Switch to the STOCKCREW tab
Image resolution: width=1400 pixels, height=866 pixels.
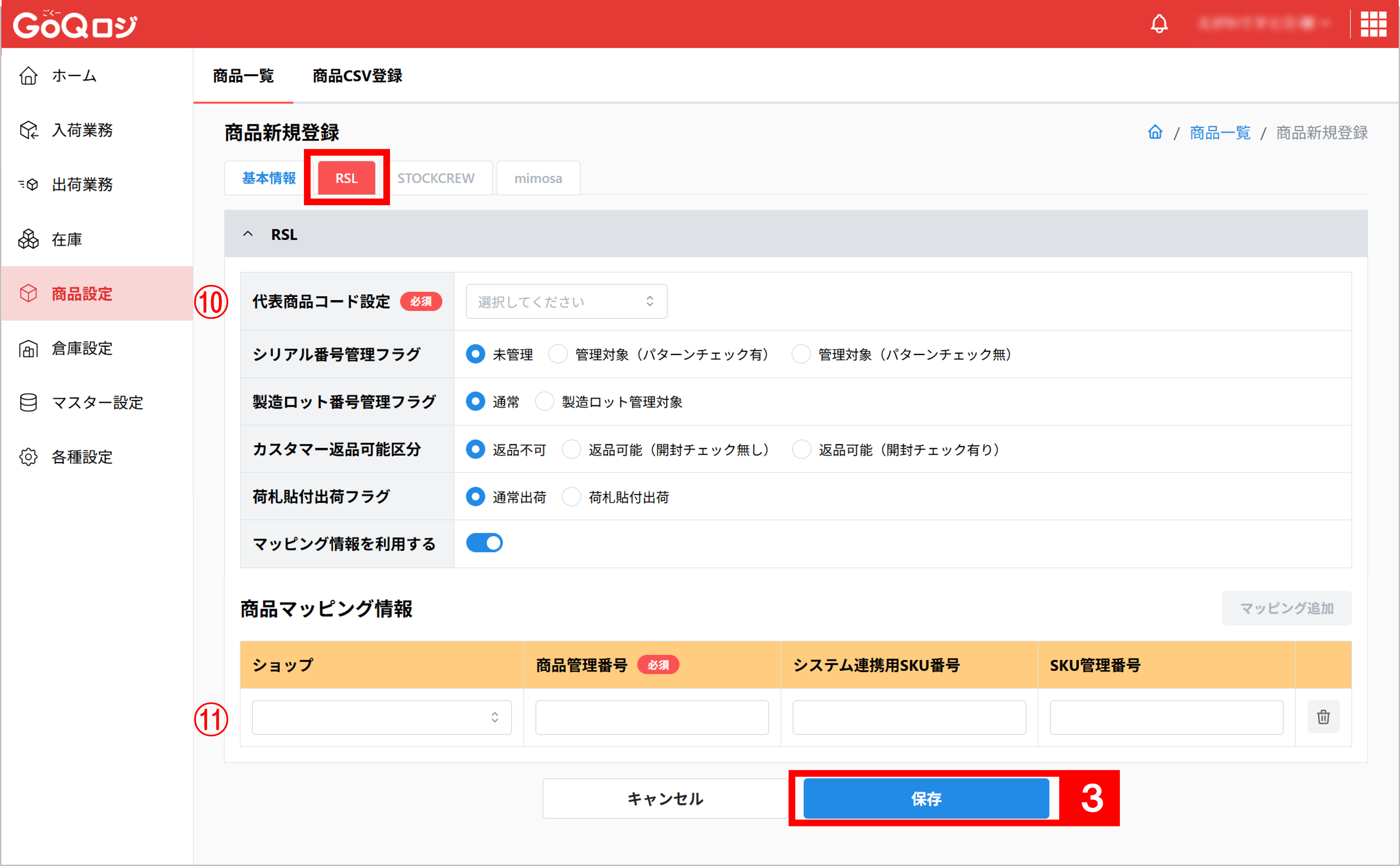click(x=435, y=178)
